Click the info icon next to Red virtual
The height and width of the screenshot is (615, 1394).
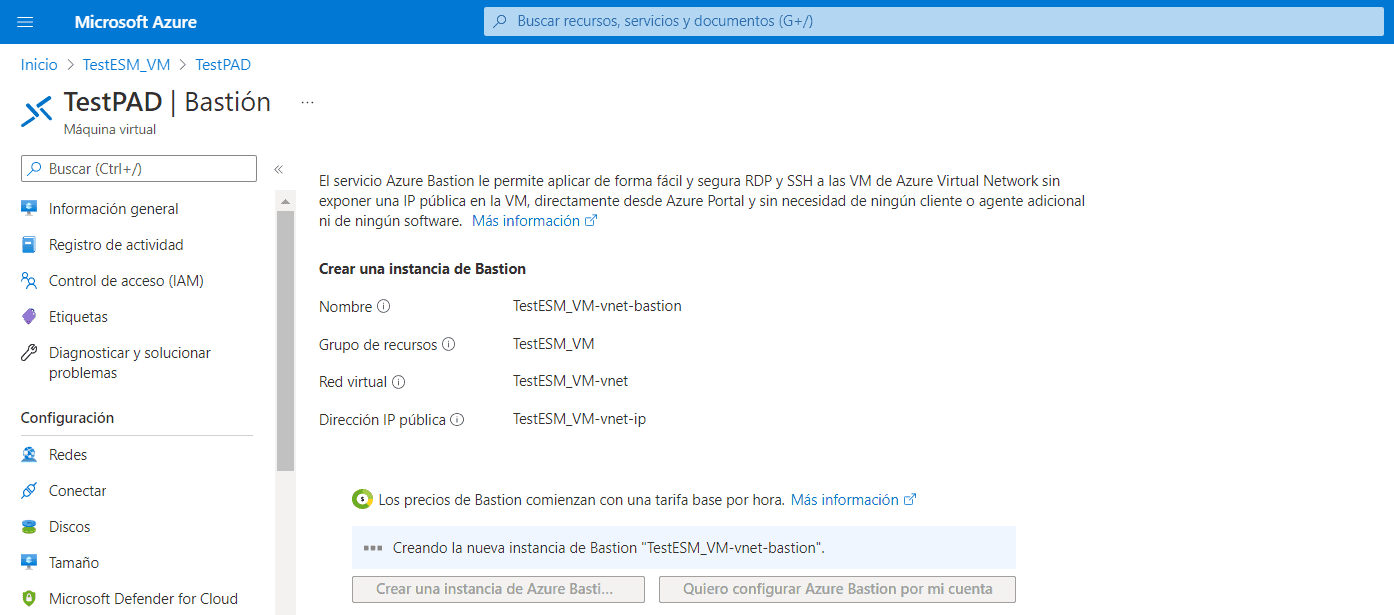coord(399,382)
